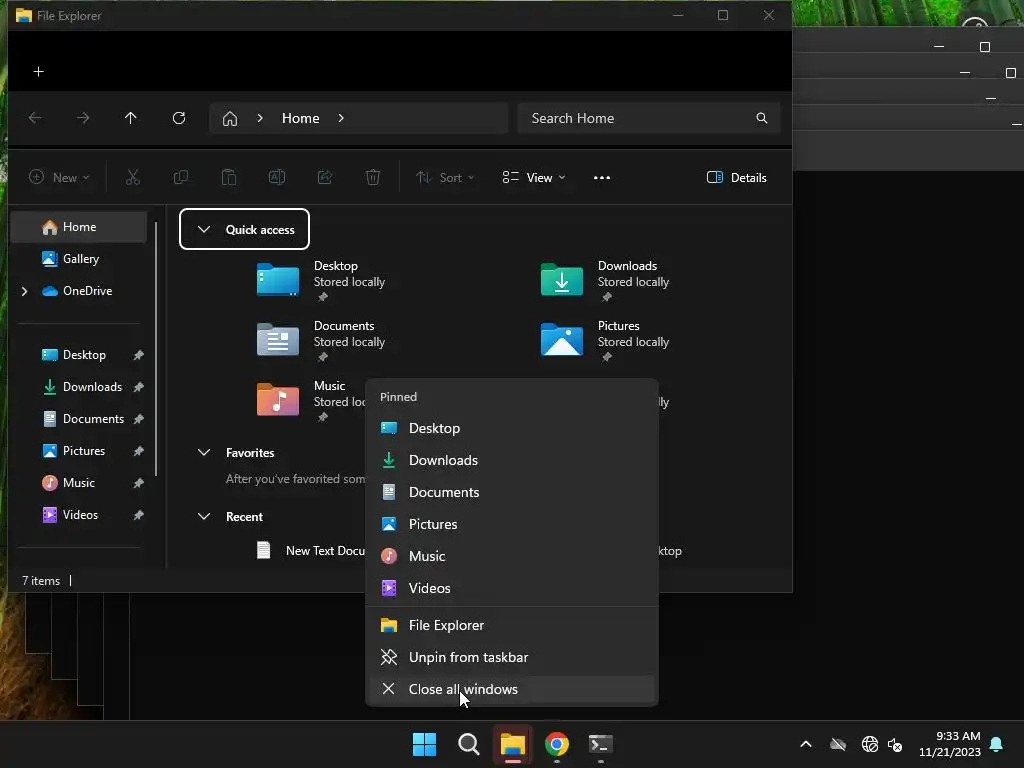Open the View dropdown

(x=534, y=178)
